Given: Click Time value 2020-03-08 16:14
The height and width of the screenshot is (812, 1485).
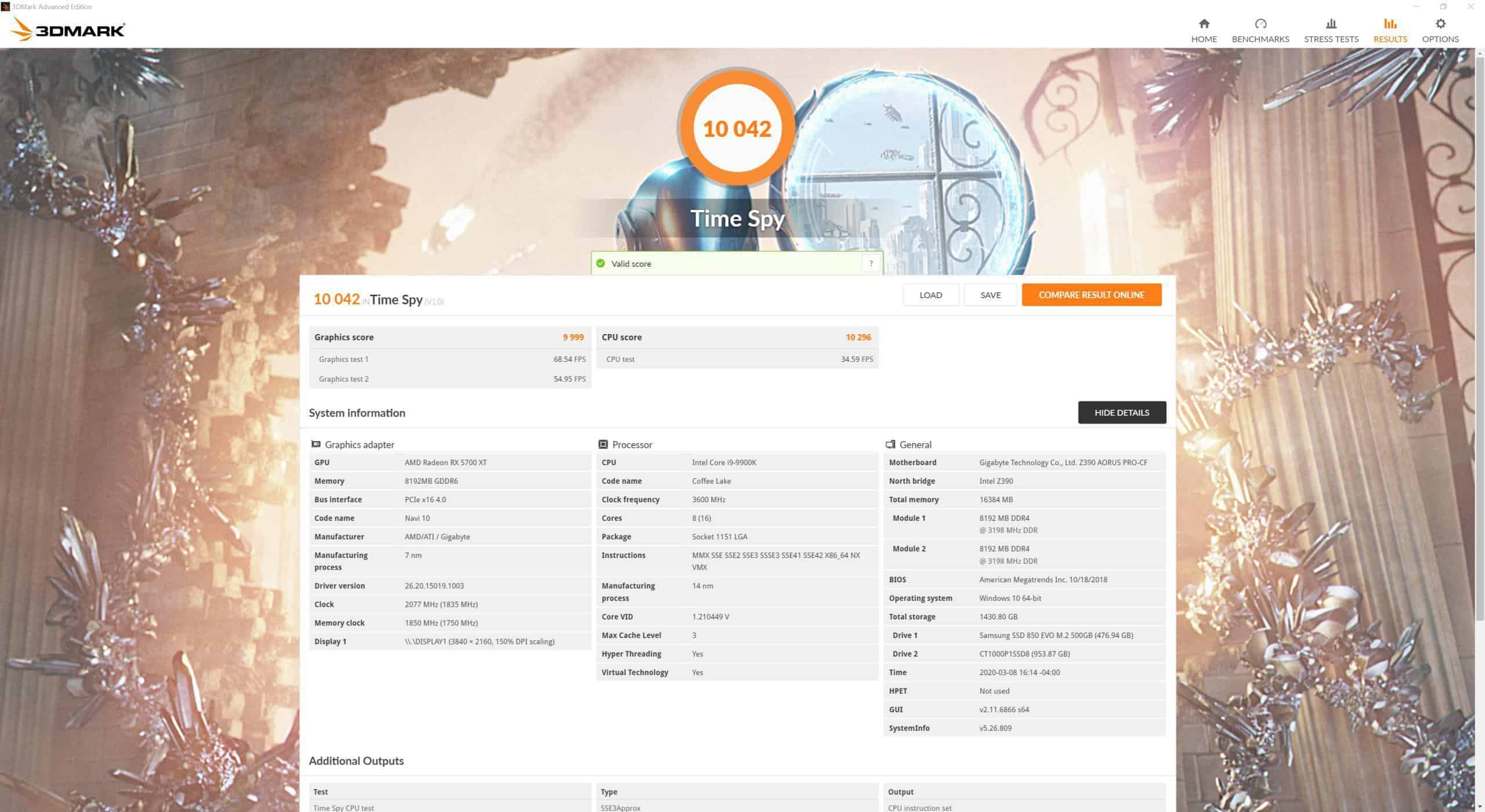Looking at the screenshot, I should pyautogui.click(x=1019, y=672).
